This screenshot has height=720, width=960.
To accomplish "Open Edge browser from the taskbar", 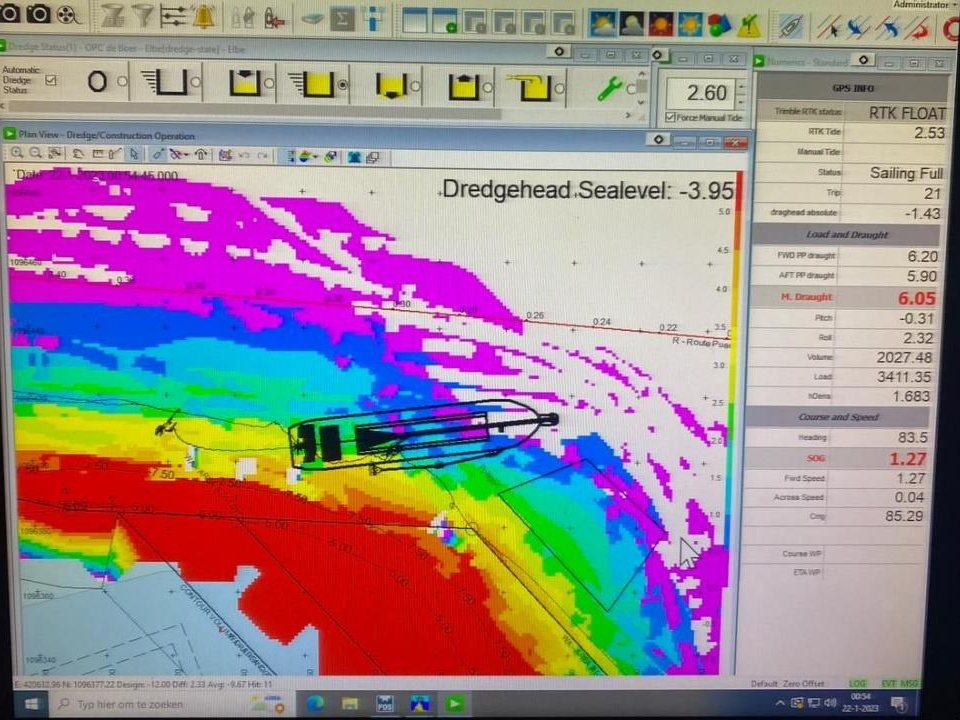I will (316, 704).
